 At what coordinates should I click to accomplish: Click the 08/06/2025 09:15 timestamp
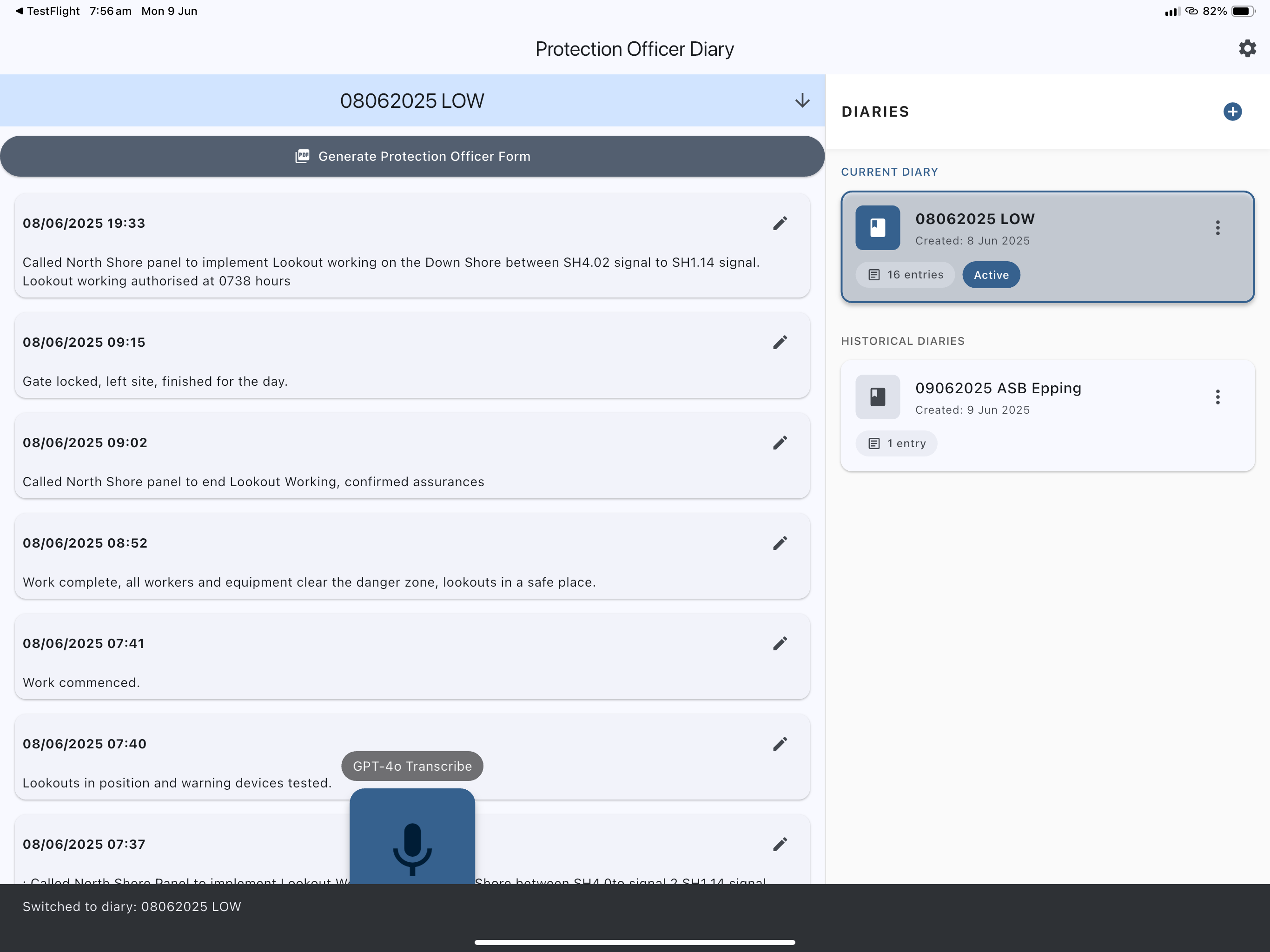tap(84, 342)
